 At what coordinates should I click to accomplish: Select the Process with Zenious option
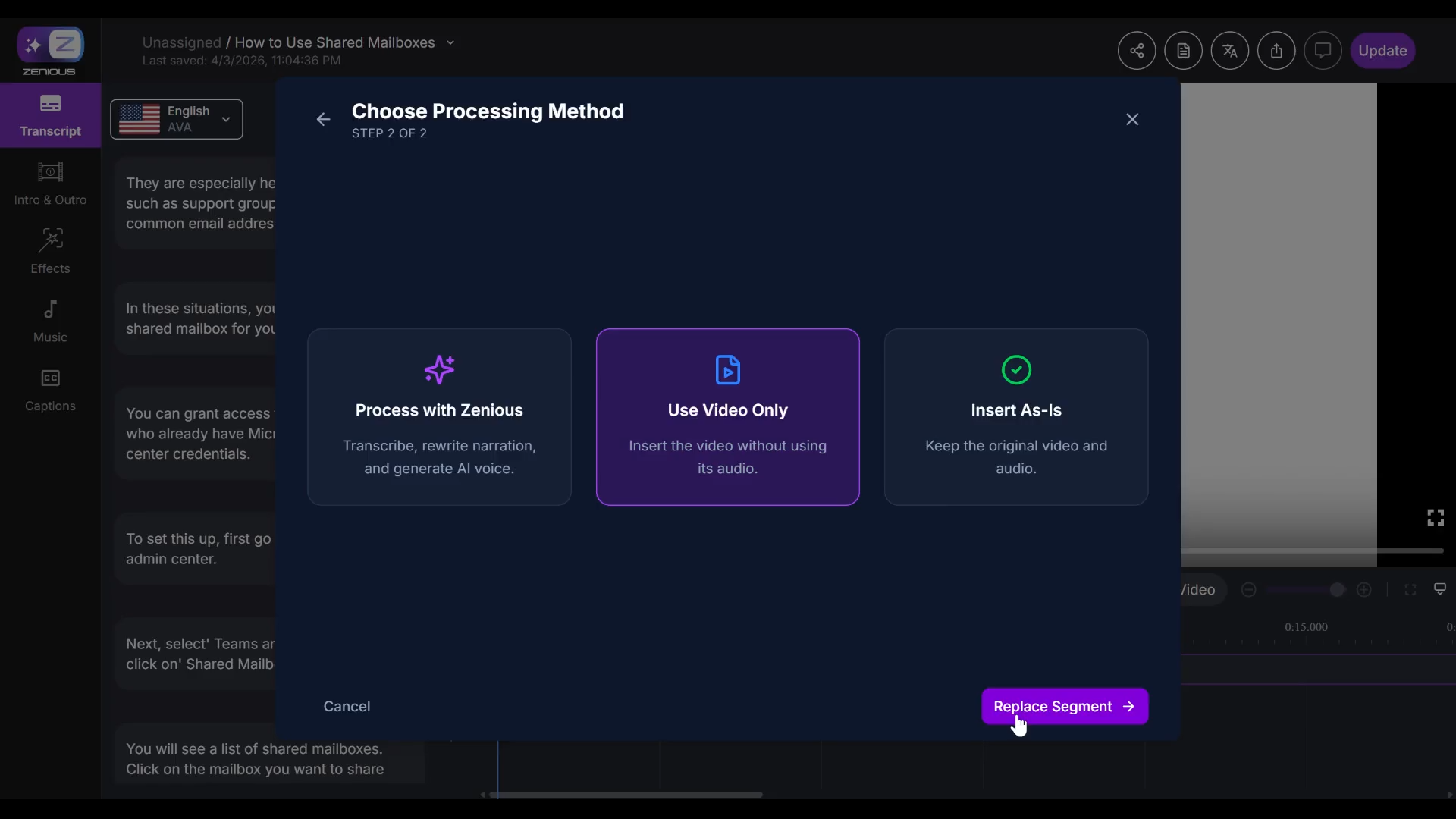click(x=439, y=416)
